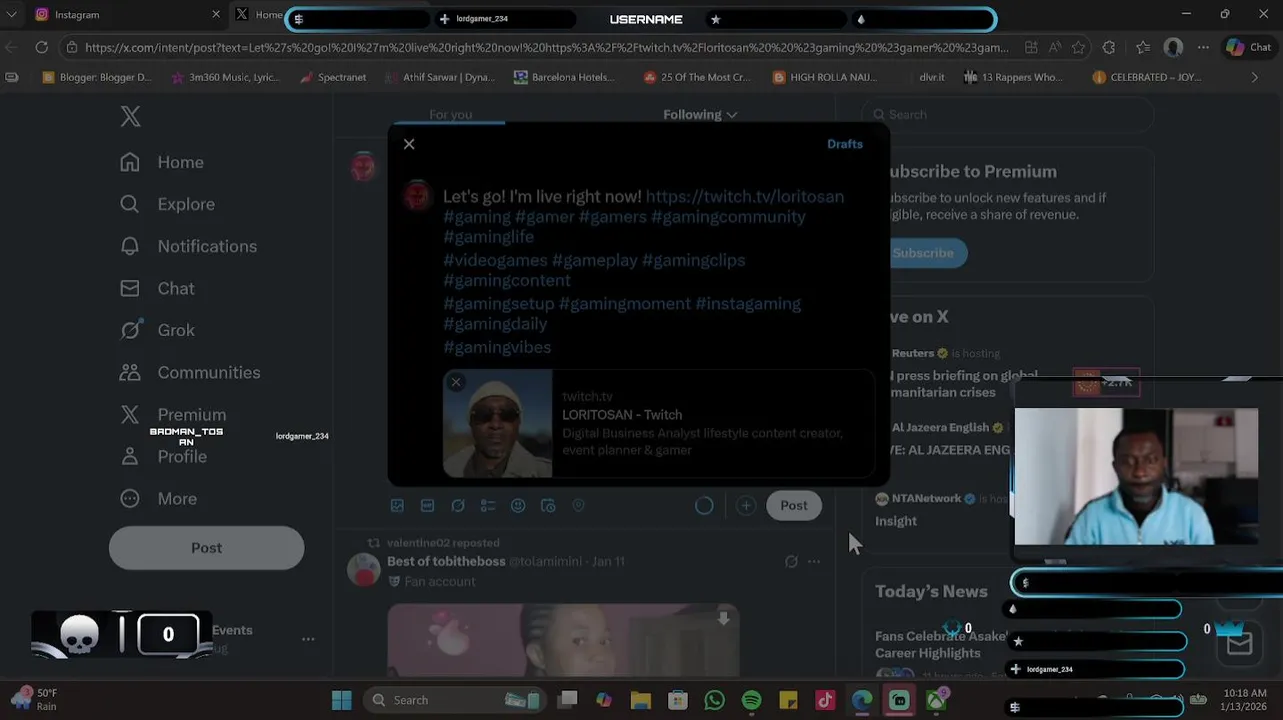Screen dimensions: 1283x720
Task: Open the Spectranet bookmark
Action: point(331,77)
